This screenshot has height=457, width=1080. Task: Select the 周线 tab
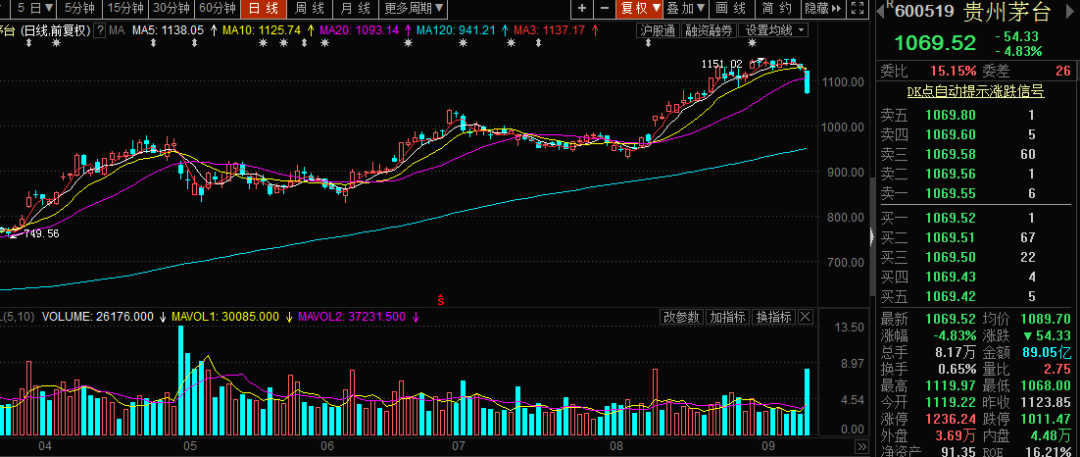[309, 8]
